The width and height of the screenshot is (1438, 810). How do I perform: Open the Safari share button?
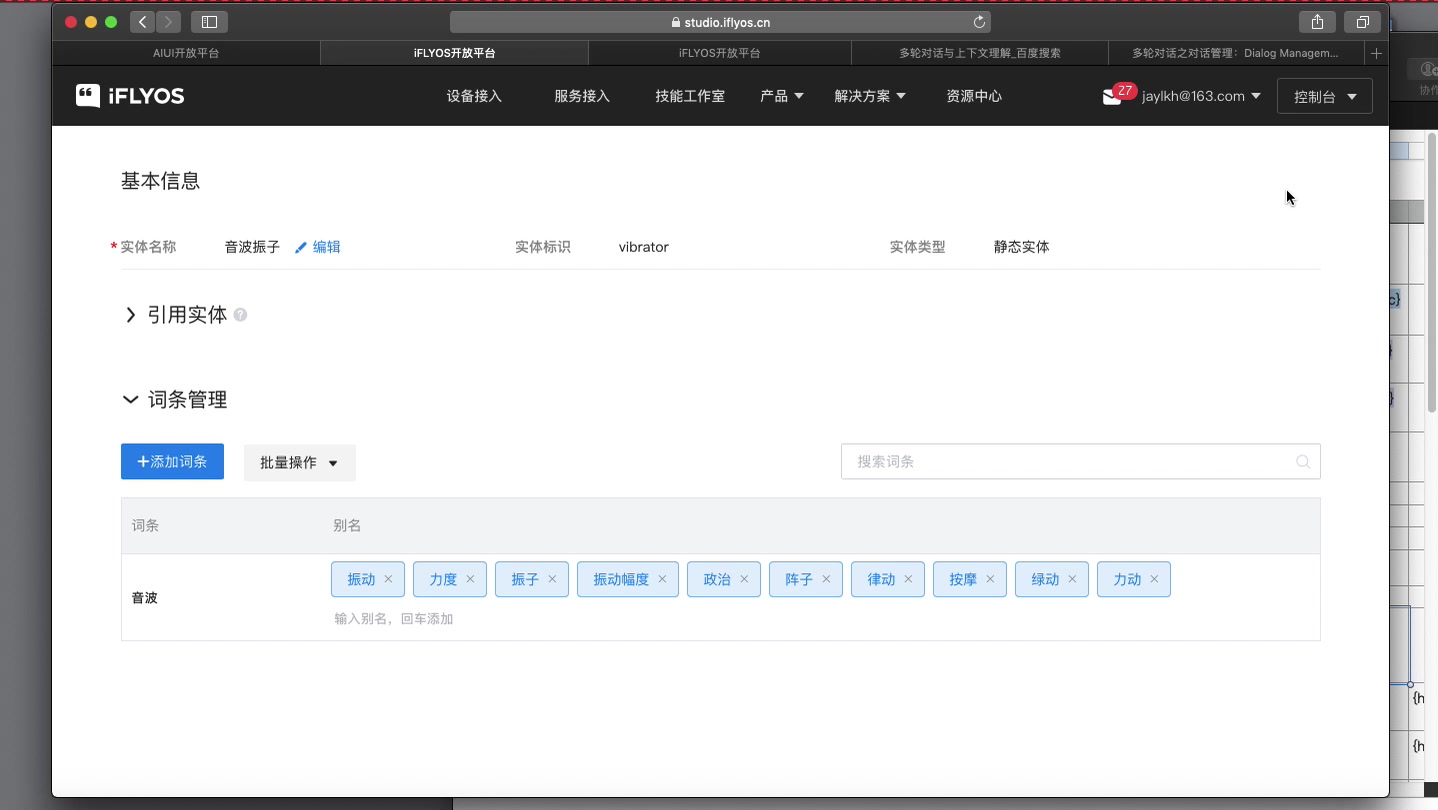pos(1317,22)
